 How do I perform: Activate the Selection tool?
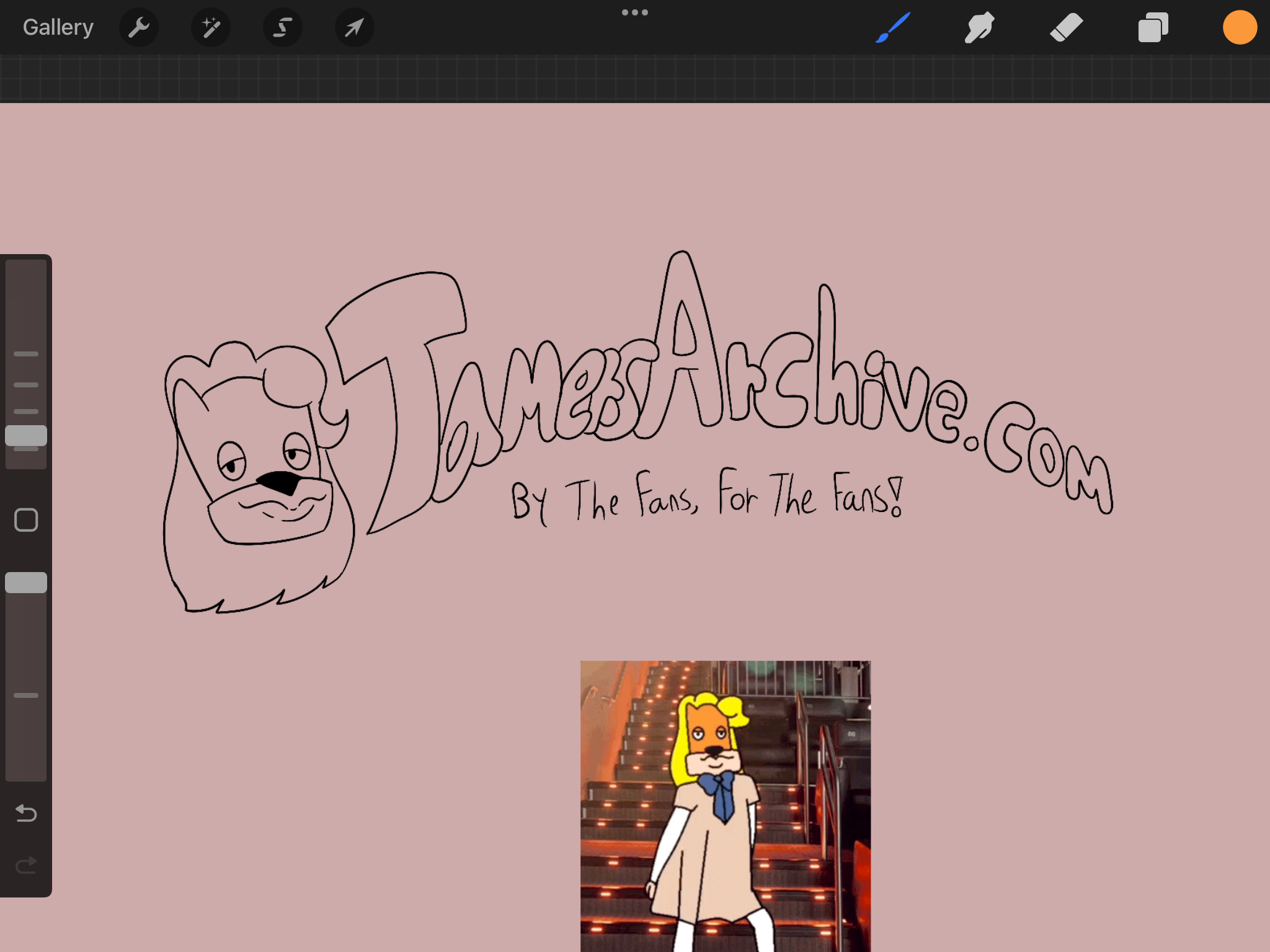point(283,27)
